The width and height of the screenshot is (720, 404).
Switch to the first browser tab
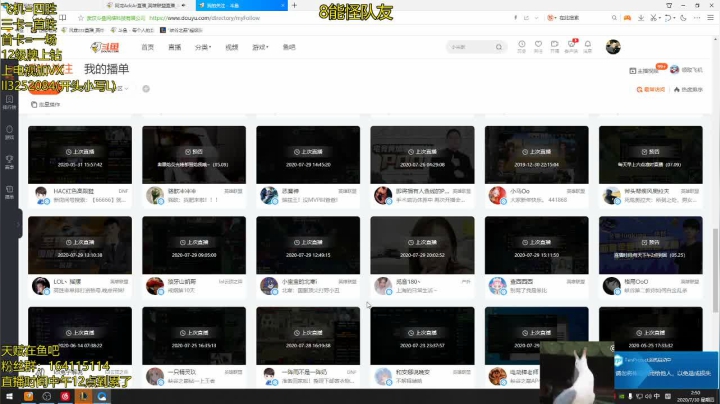point(148,6)
